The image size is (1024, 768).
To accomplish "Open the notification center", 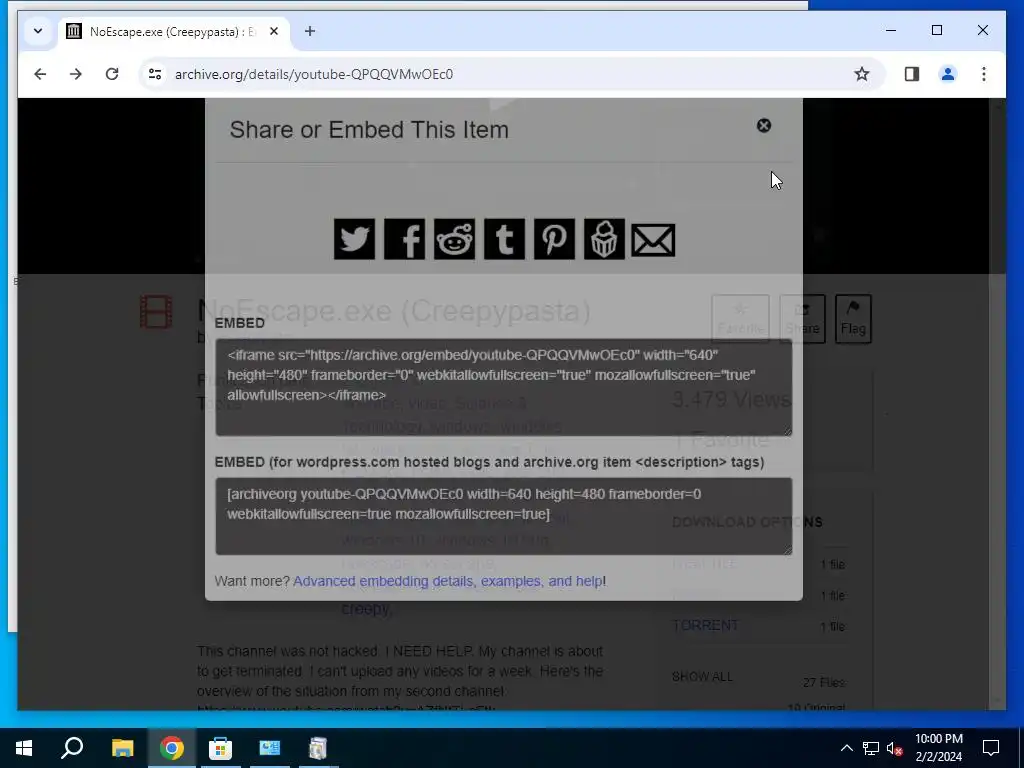I will pyautogui.click(x=991, y=748).
